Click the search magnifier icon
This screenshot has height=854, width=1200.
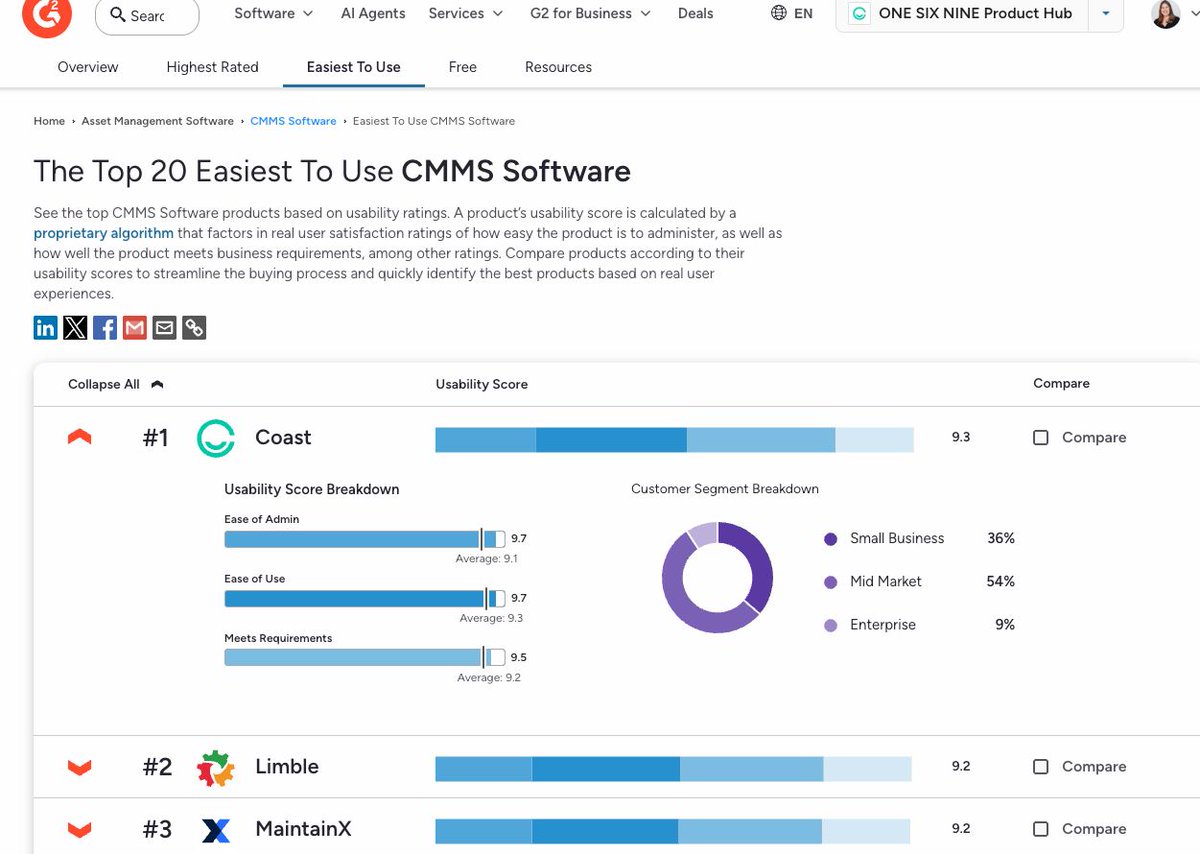pos(118,15)
